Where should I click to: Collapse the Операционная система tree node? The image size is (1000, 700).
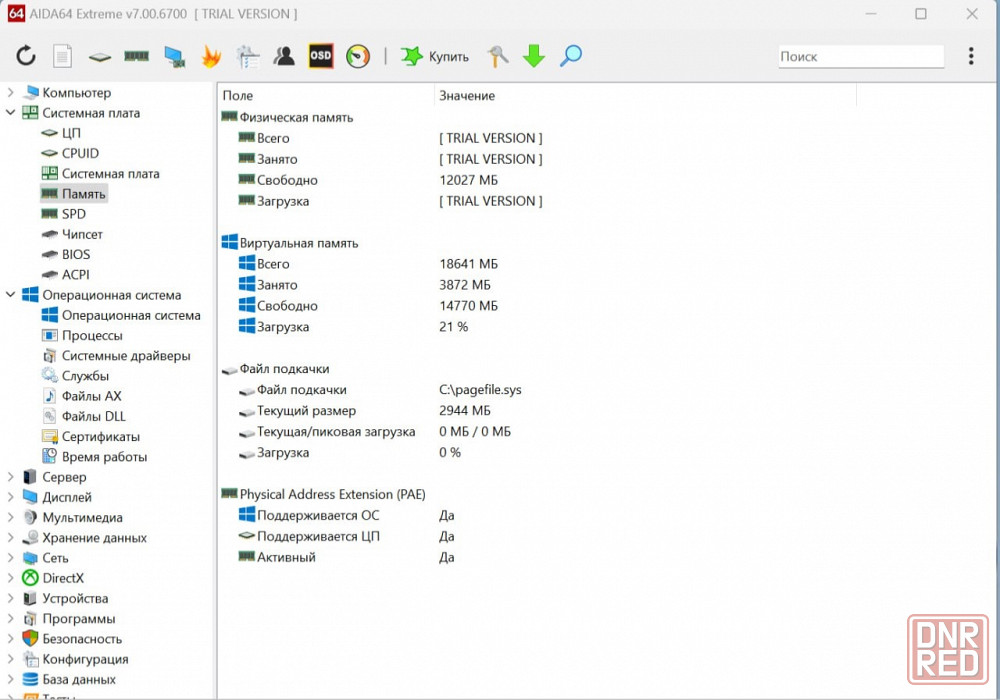click(11, 295)
